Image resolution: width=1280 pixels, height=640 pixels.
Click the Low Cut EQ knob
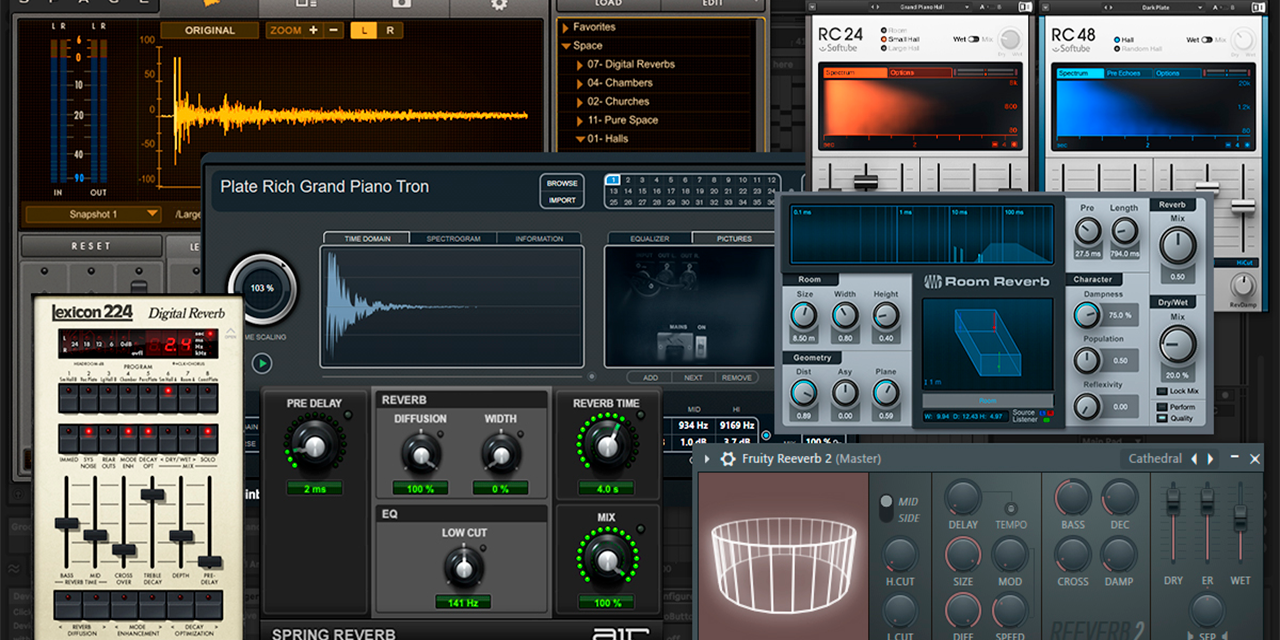coord(463,568)
